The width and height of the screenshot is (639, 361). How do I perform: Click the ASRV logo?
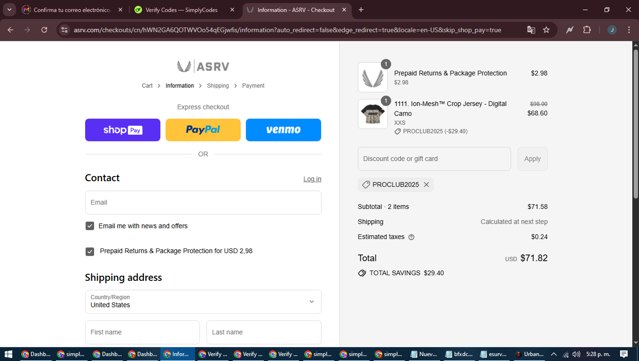point(203,66)
